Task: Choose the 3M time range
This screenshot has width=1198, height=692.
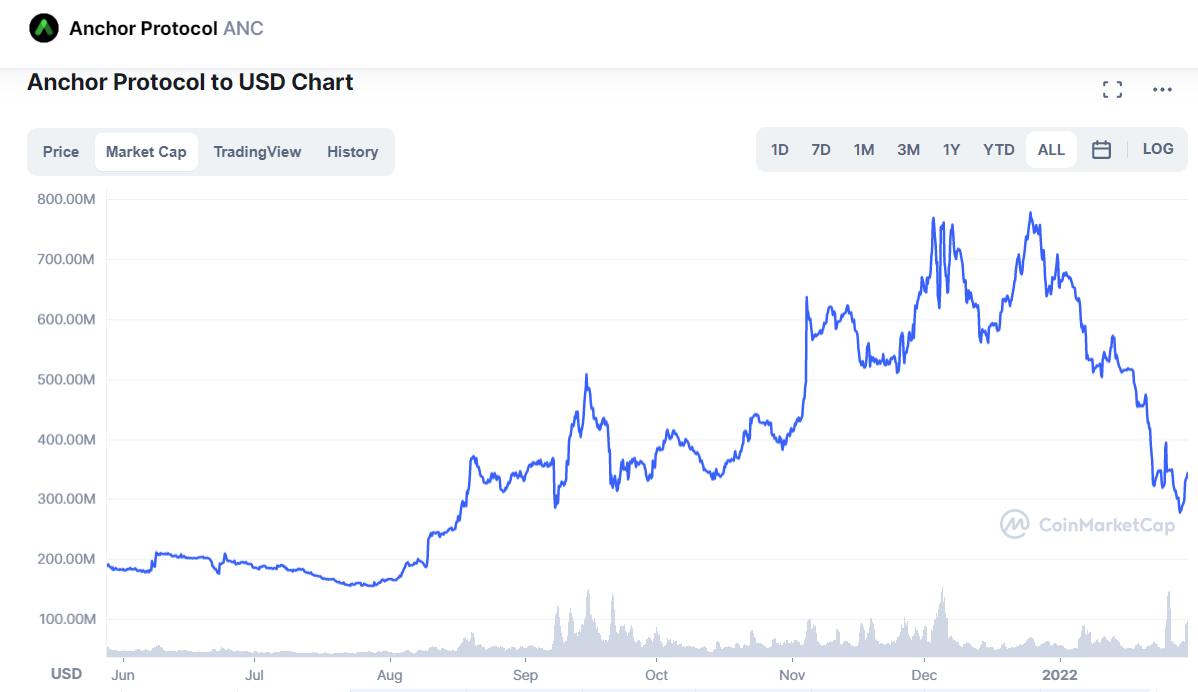Action: (x=908, y=150)
